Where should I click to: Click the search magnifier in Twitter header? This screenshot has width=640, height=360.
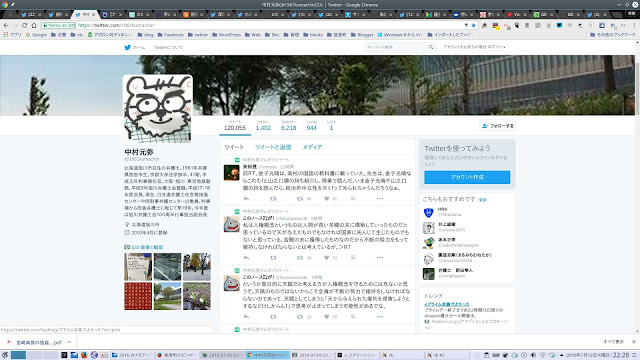(x=431, y=47)
